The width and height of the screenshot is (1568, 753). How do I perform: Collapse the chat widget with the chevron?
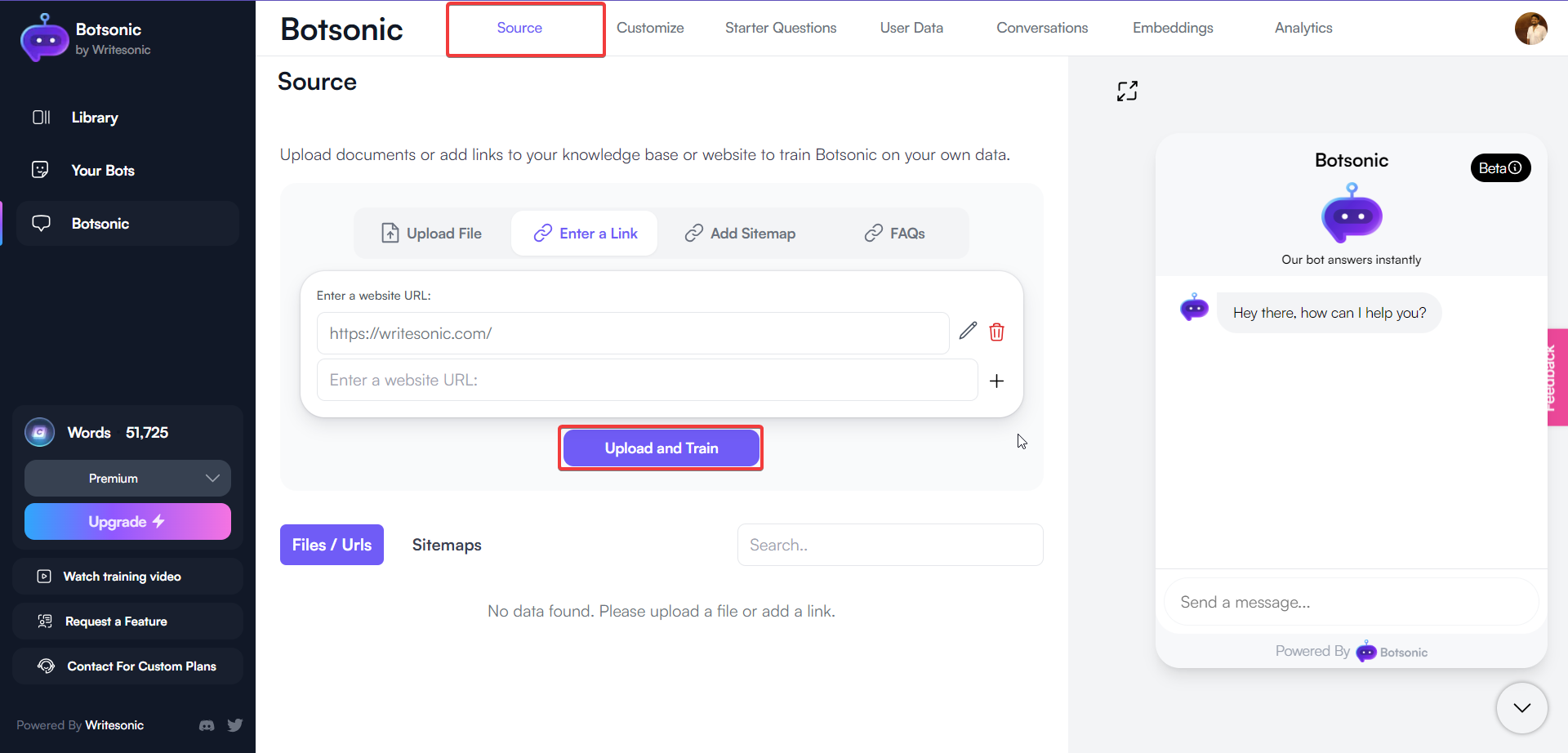[x=1521, y=708]
